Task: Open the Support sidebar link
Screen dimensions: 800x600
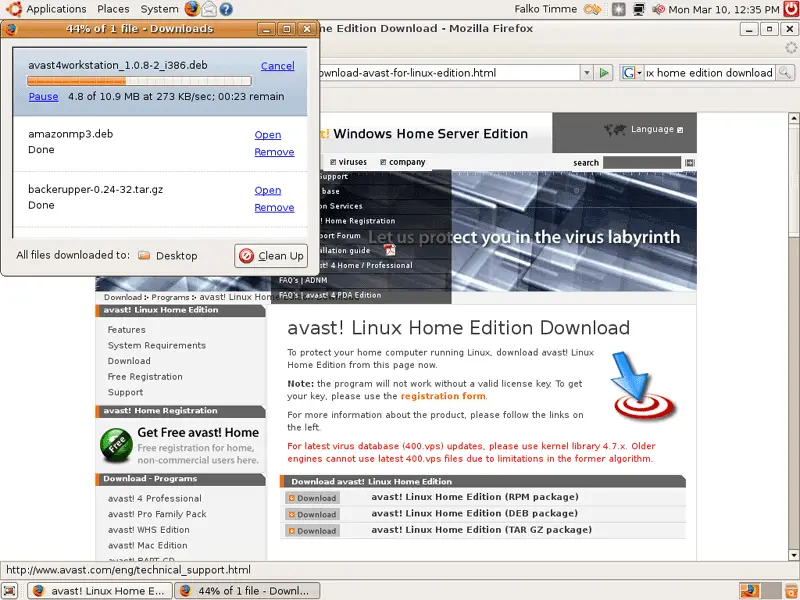Action: click(x=126, y=392)
